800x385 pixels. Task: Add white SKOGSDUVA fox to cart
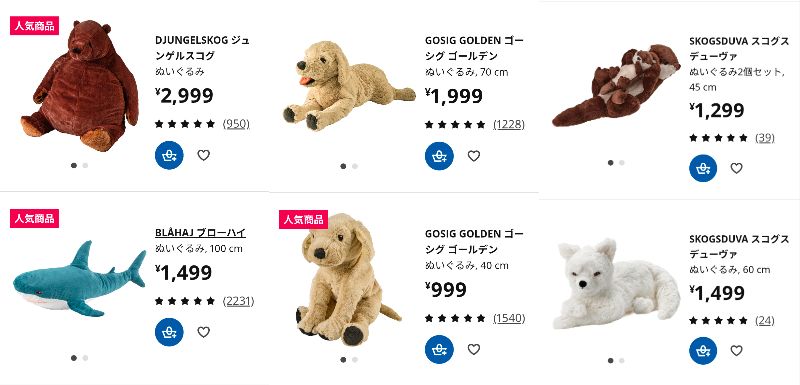(x=703, y=351)
